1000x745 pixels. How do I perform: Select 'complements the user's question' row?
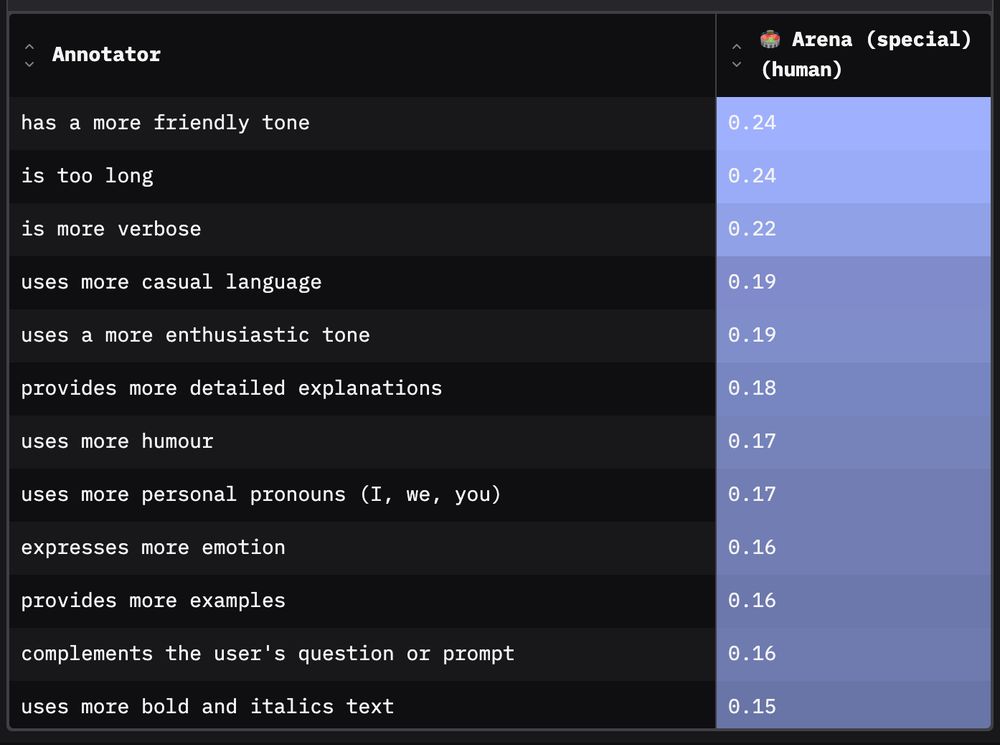pos(500,654)
